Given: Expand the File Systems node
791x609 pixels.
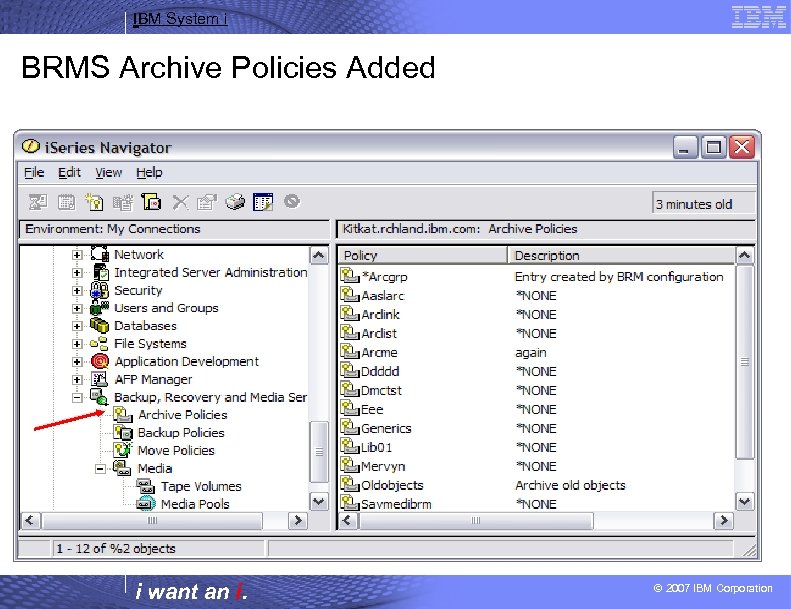Looking at the screenshot, I should (x=77, y=344).
